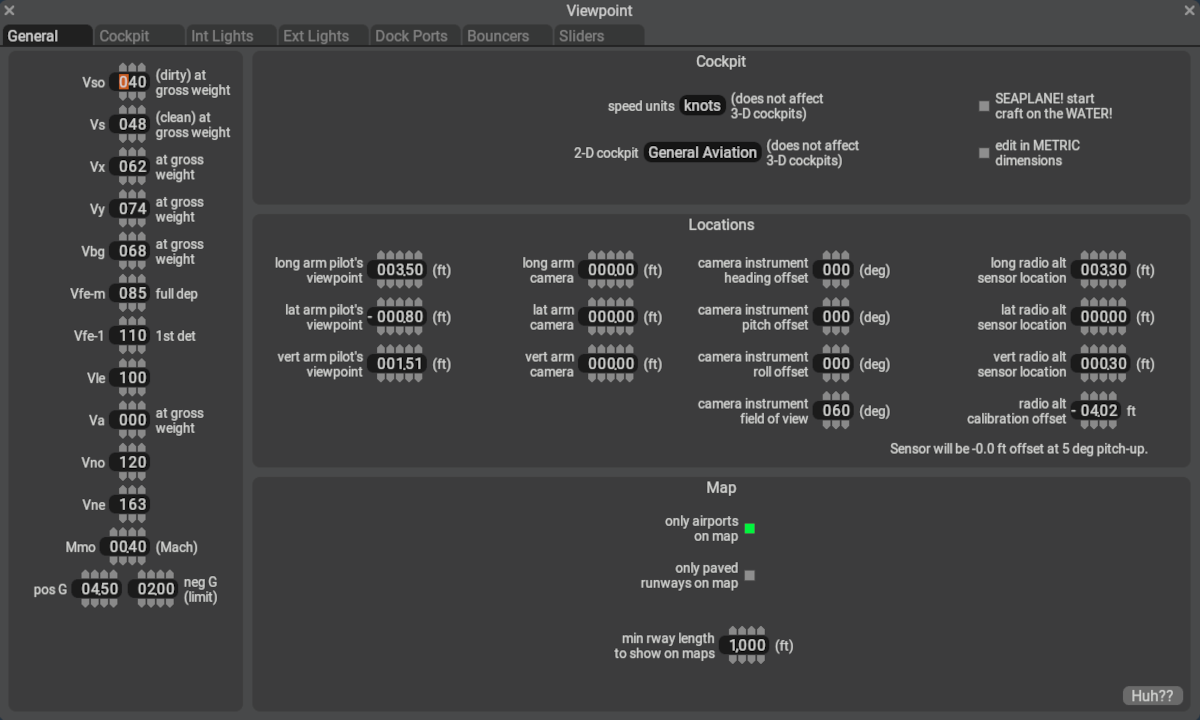Click the camera instrument field of view value
This screenshot has width=1200, height=720.
click(x=835, y=411)
